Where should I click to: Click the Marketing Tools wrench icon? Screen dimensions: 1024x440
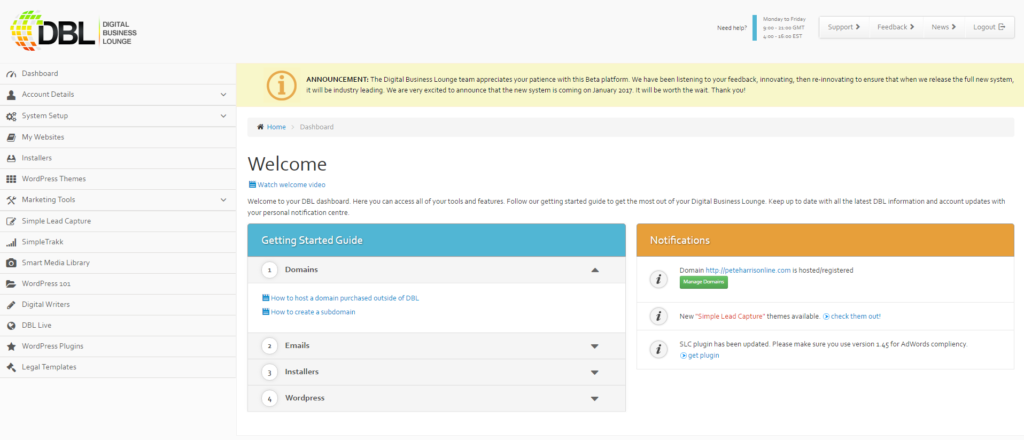(x=11, y=200)
